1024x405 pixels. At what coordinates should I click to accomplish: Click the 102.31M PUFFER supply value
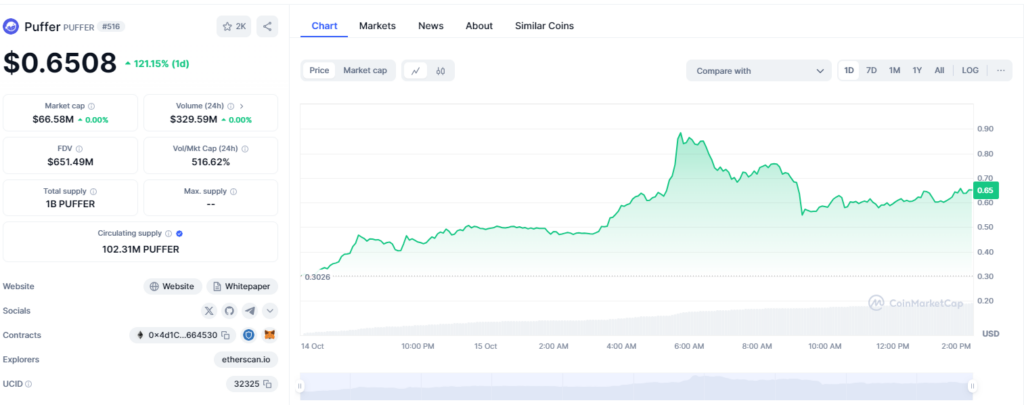pyautogui.click(x=140, y=249)
